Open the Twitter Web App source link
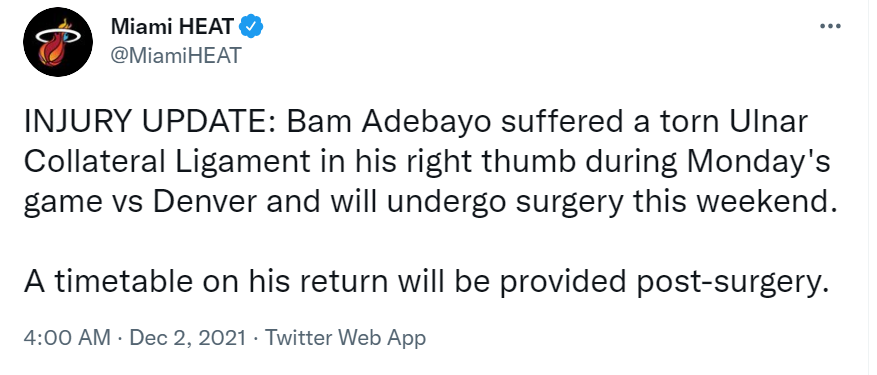The image size is (877, 375). point(345,338)
